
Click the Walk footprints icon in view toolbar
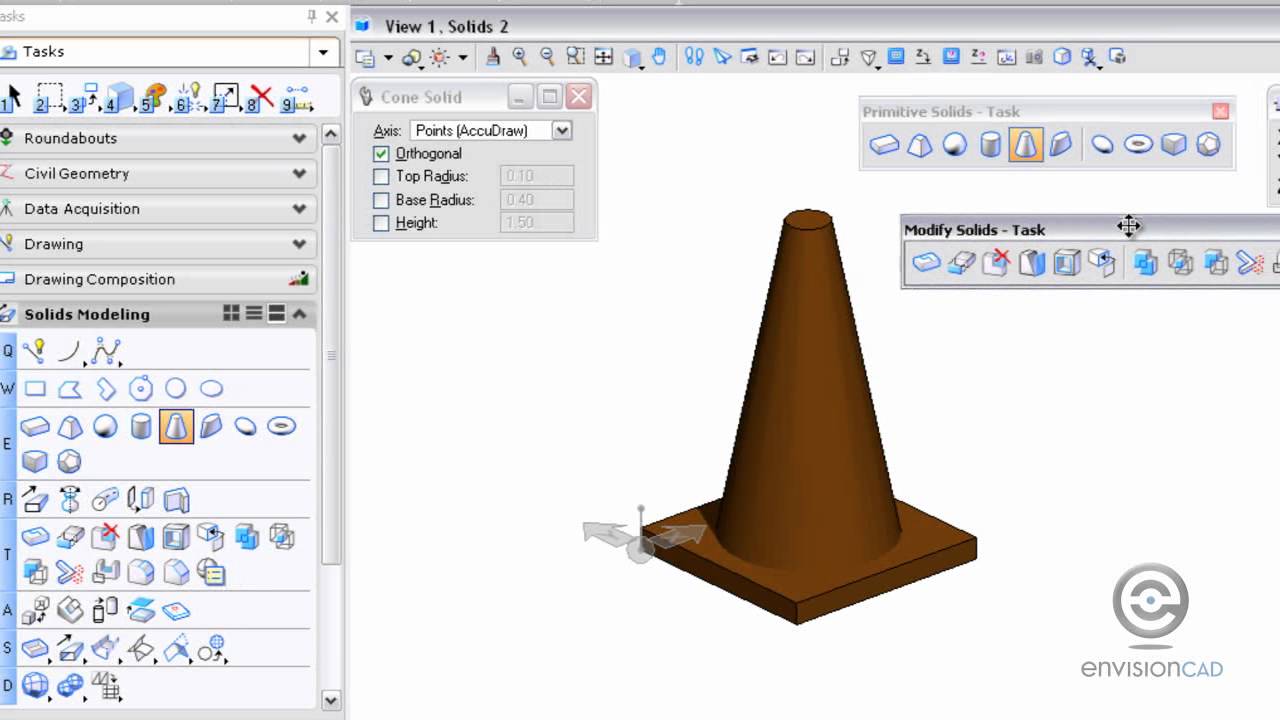click(x=694, y=57)
